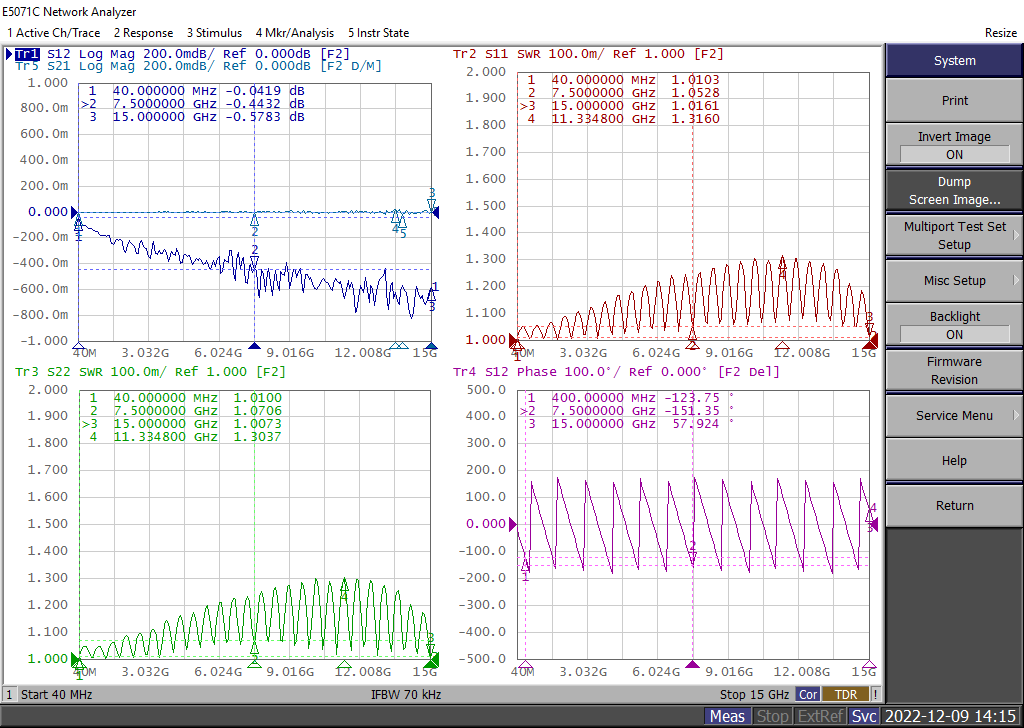Click Tr1 filled marker 2 triangle on stimulus axis
The width and height of the screenshot is (1024, 728).
[x=255, y=346]
